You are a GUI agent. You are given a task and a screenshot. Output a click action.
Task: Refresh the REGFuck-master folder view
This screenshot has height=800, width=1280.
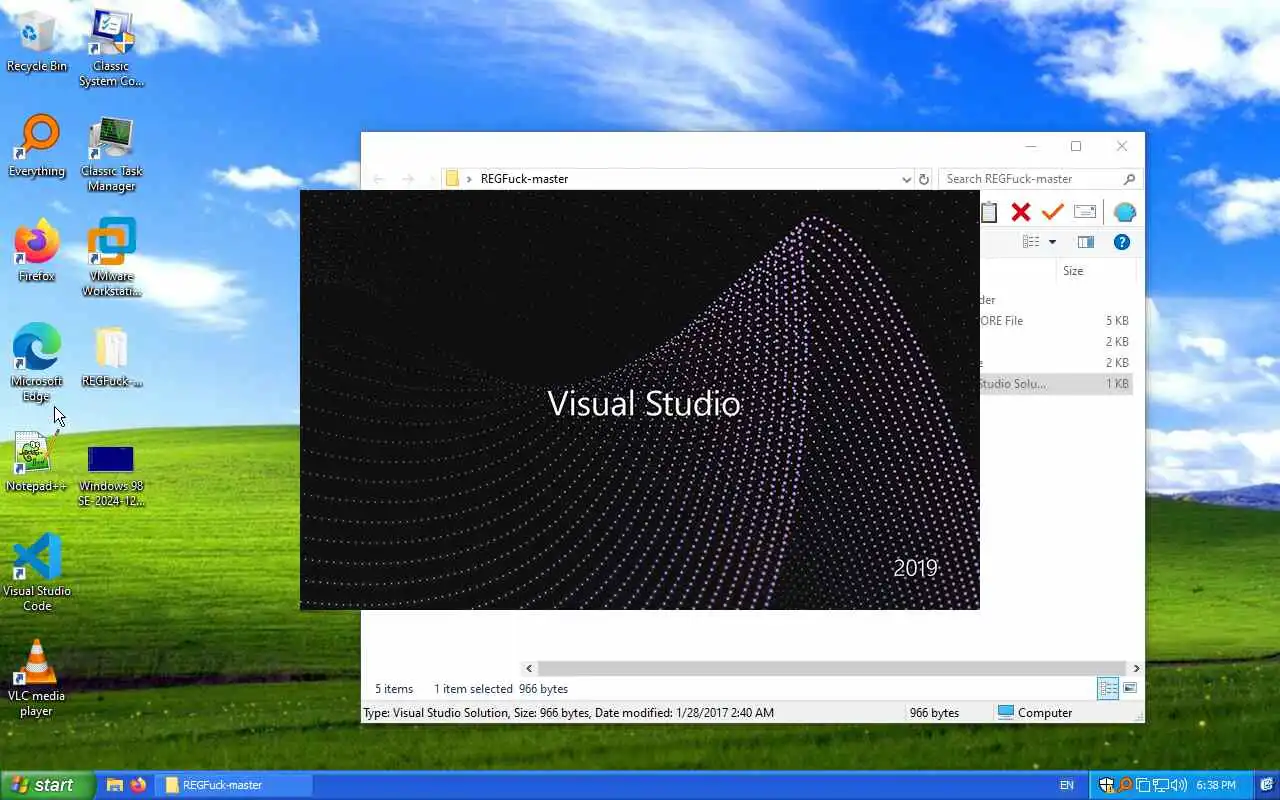point(924,179)
